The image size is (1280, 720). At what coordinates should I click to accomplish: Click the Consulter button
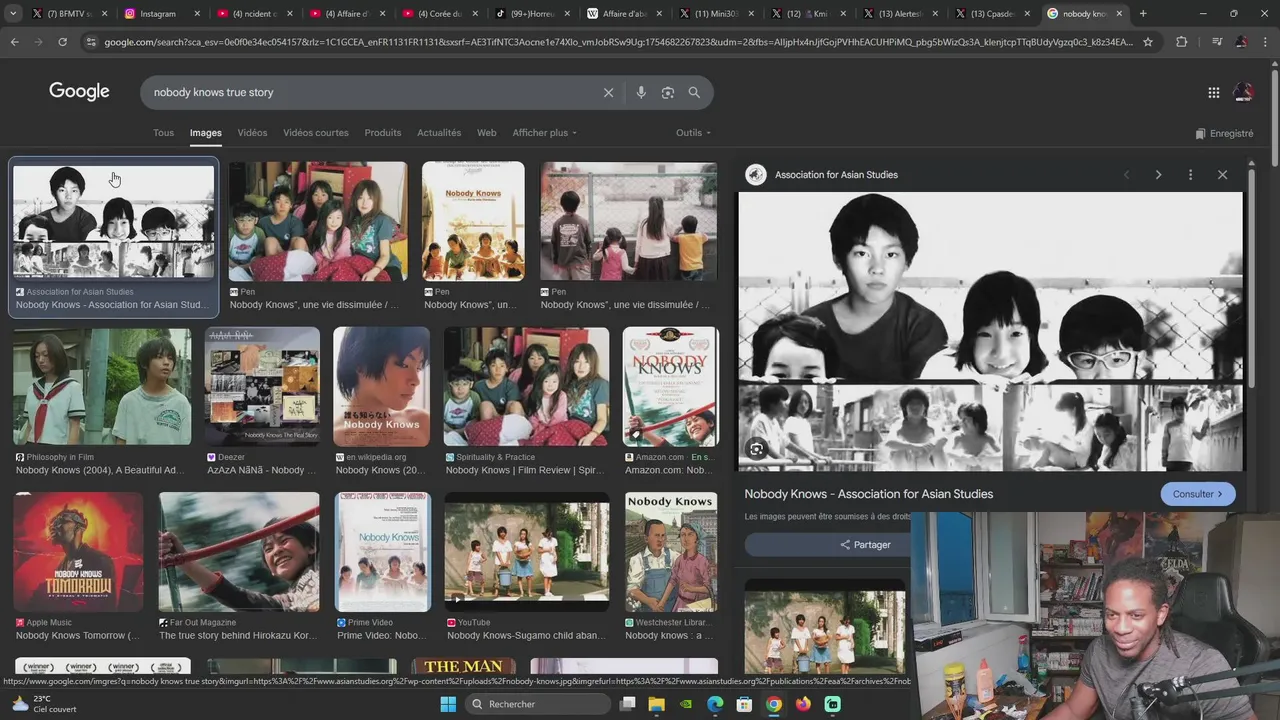(1198, 494)
